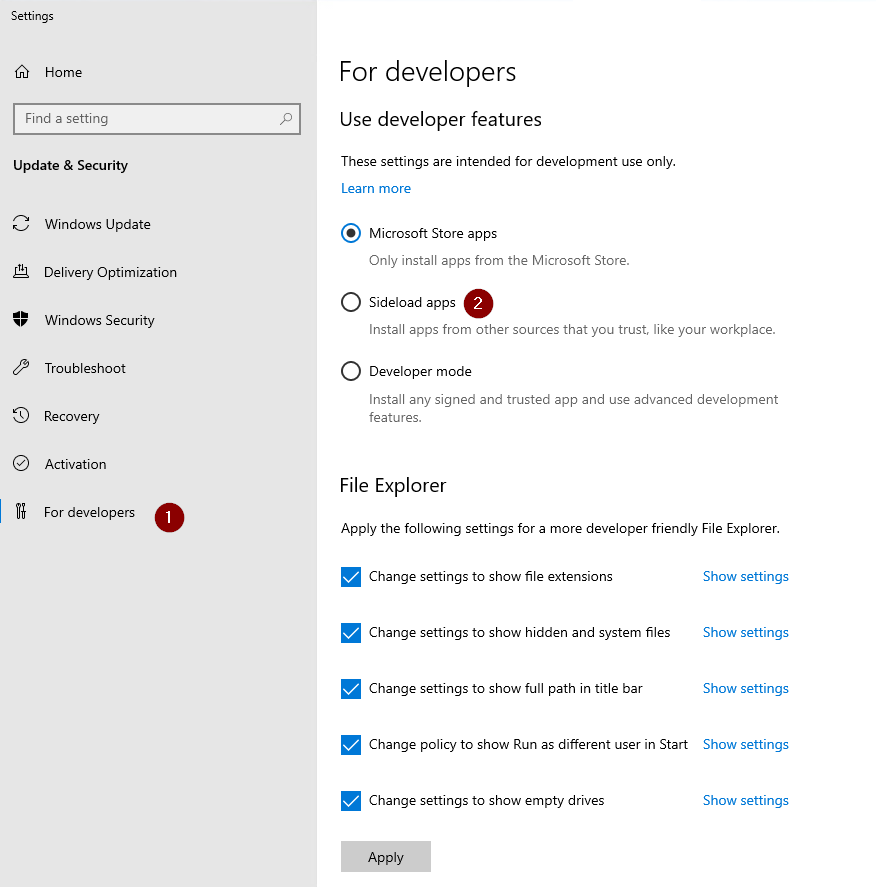Click the Activation checkmark icon
The width and height of the screenshot is (876, 887).
pyautogui.click(x=21, y=464)
